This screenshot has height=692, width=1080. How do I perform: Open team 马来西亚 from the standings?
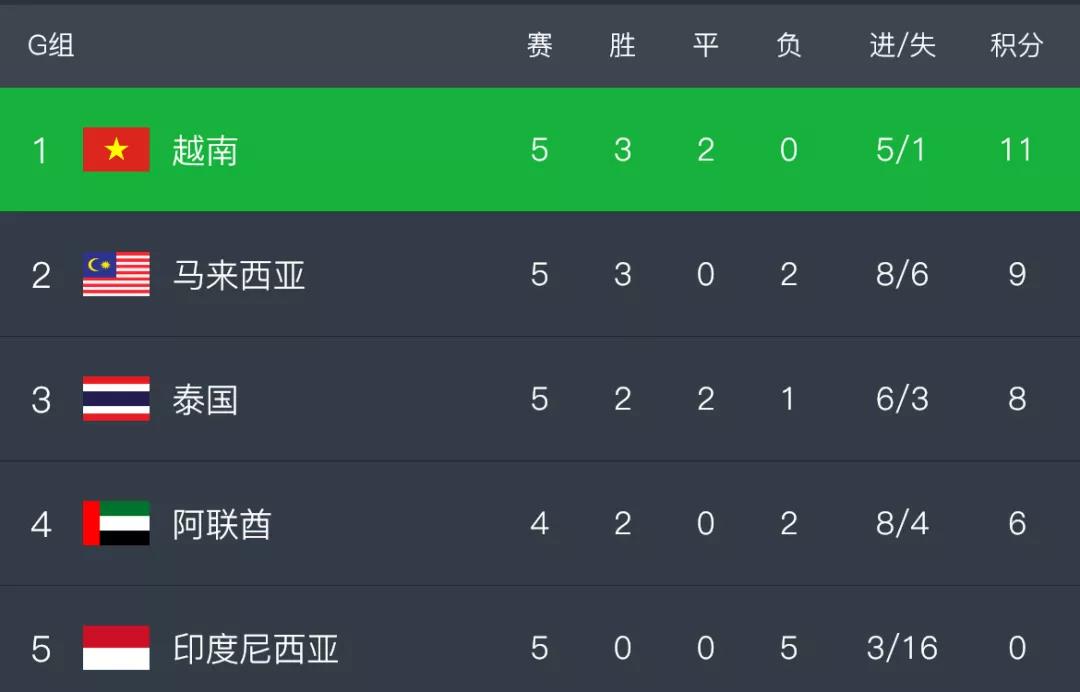click(238, 275)
